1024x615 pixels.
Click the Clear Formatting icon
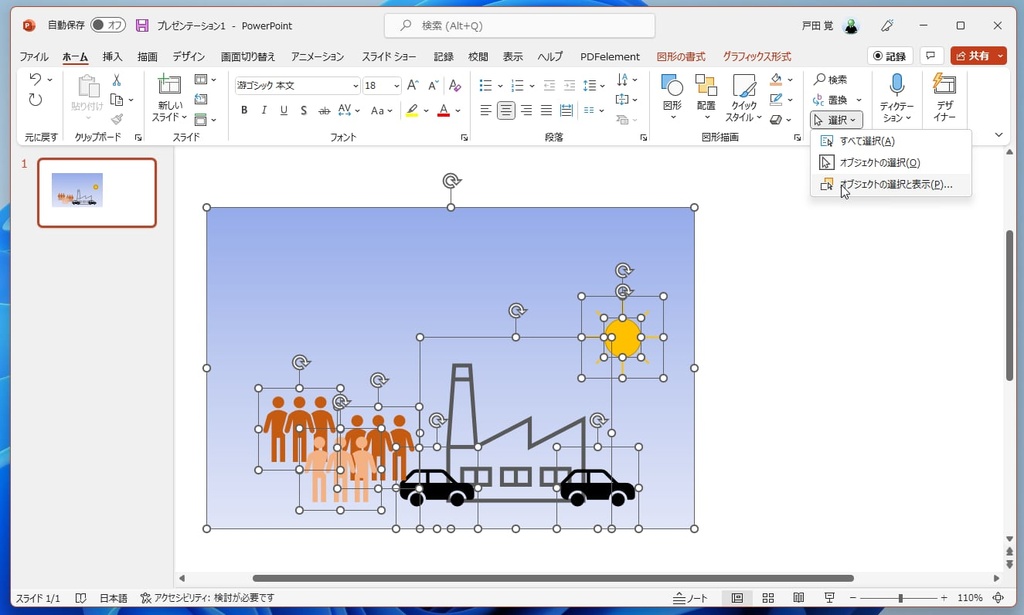(455, 85)
